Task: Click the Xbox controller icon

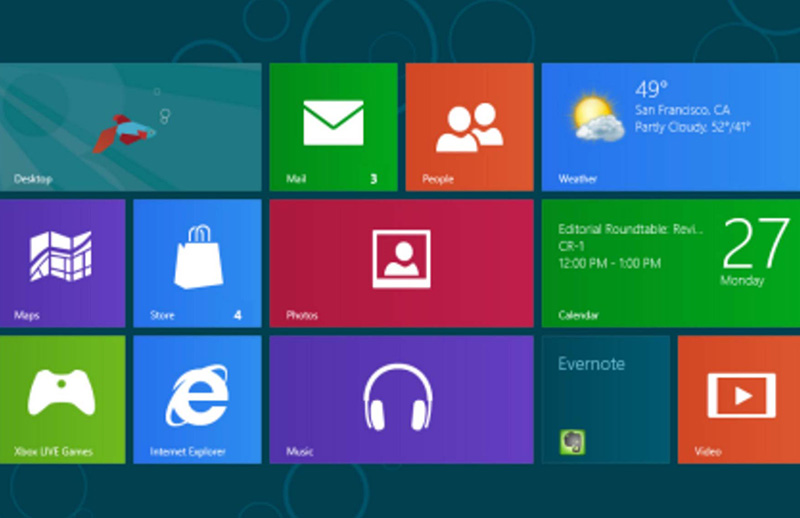Action: (x=61, y=392)
